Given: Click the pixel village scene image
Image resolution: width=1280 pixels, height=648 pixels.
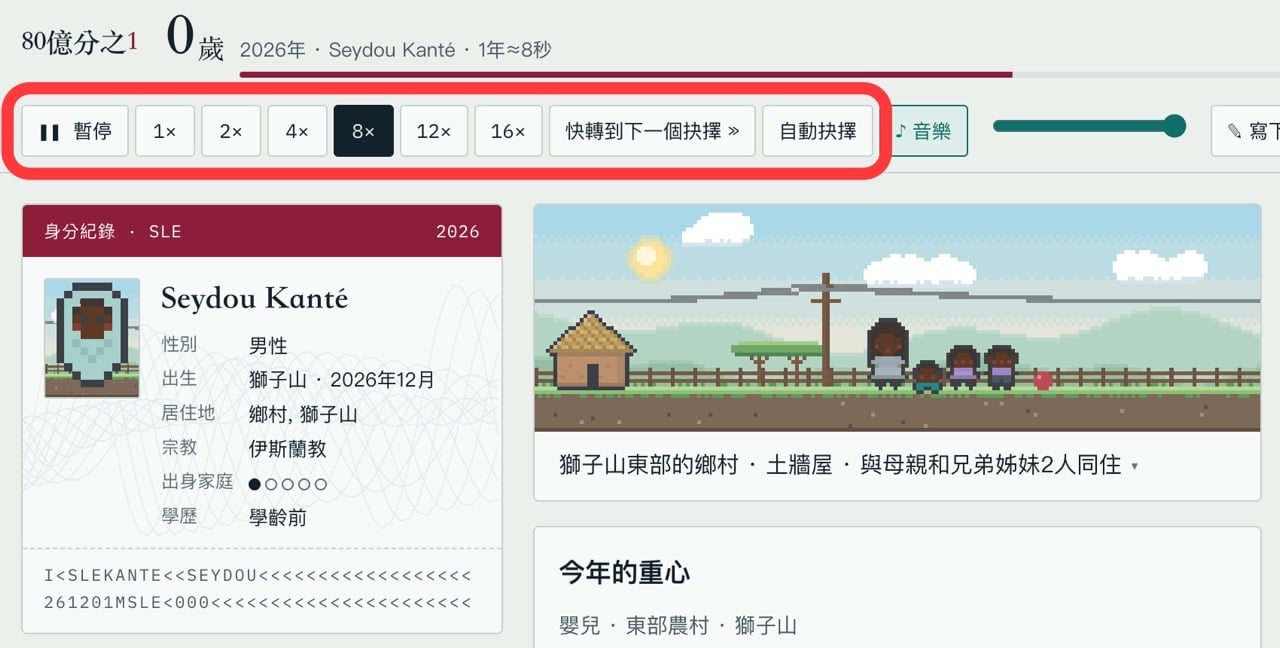Looking at the screenshot, I should [x=897, y=317].
